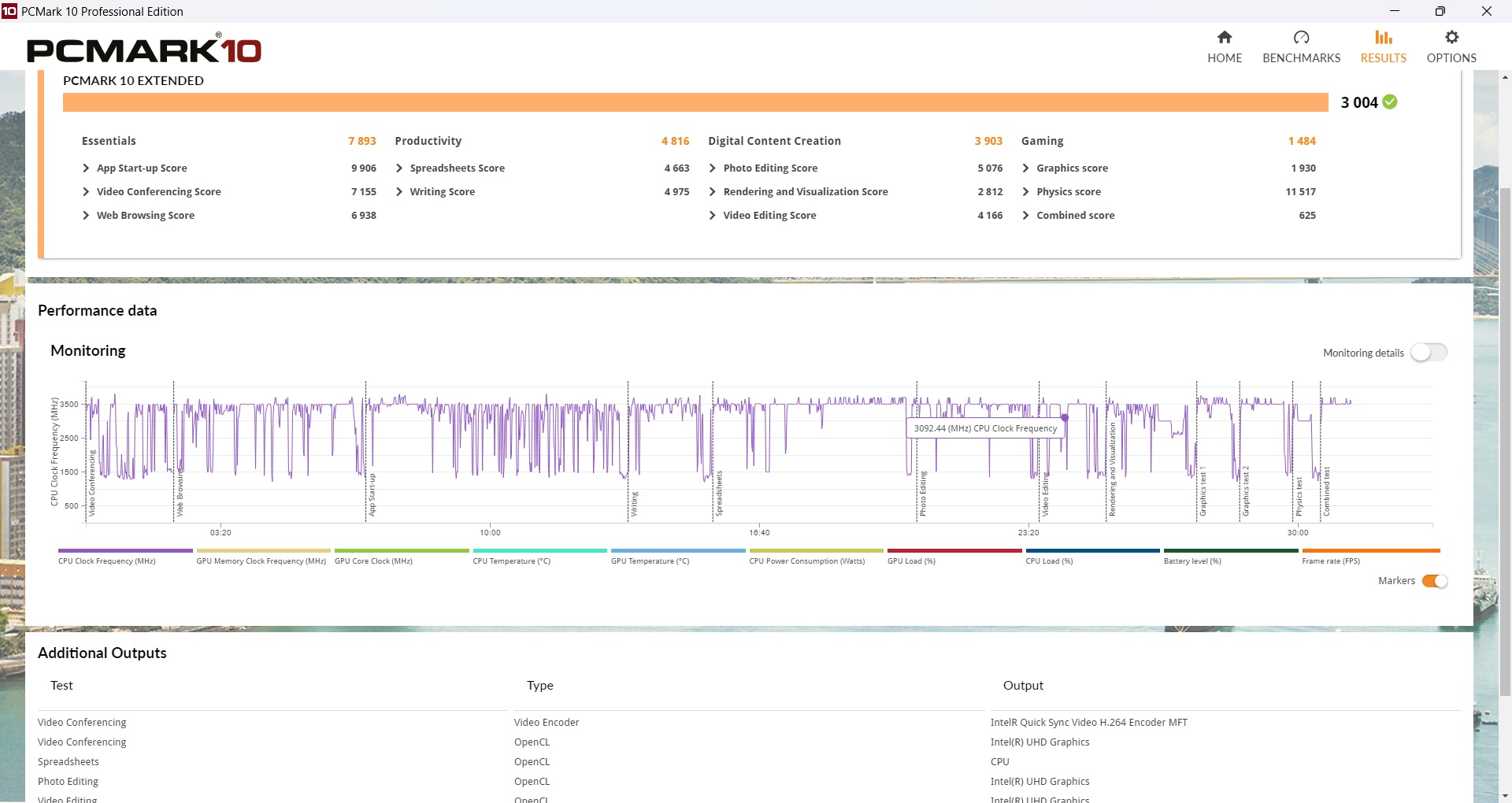Open the Benchmarks gauge icon

pos(1301,38)
